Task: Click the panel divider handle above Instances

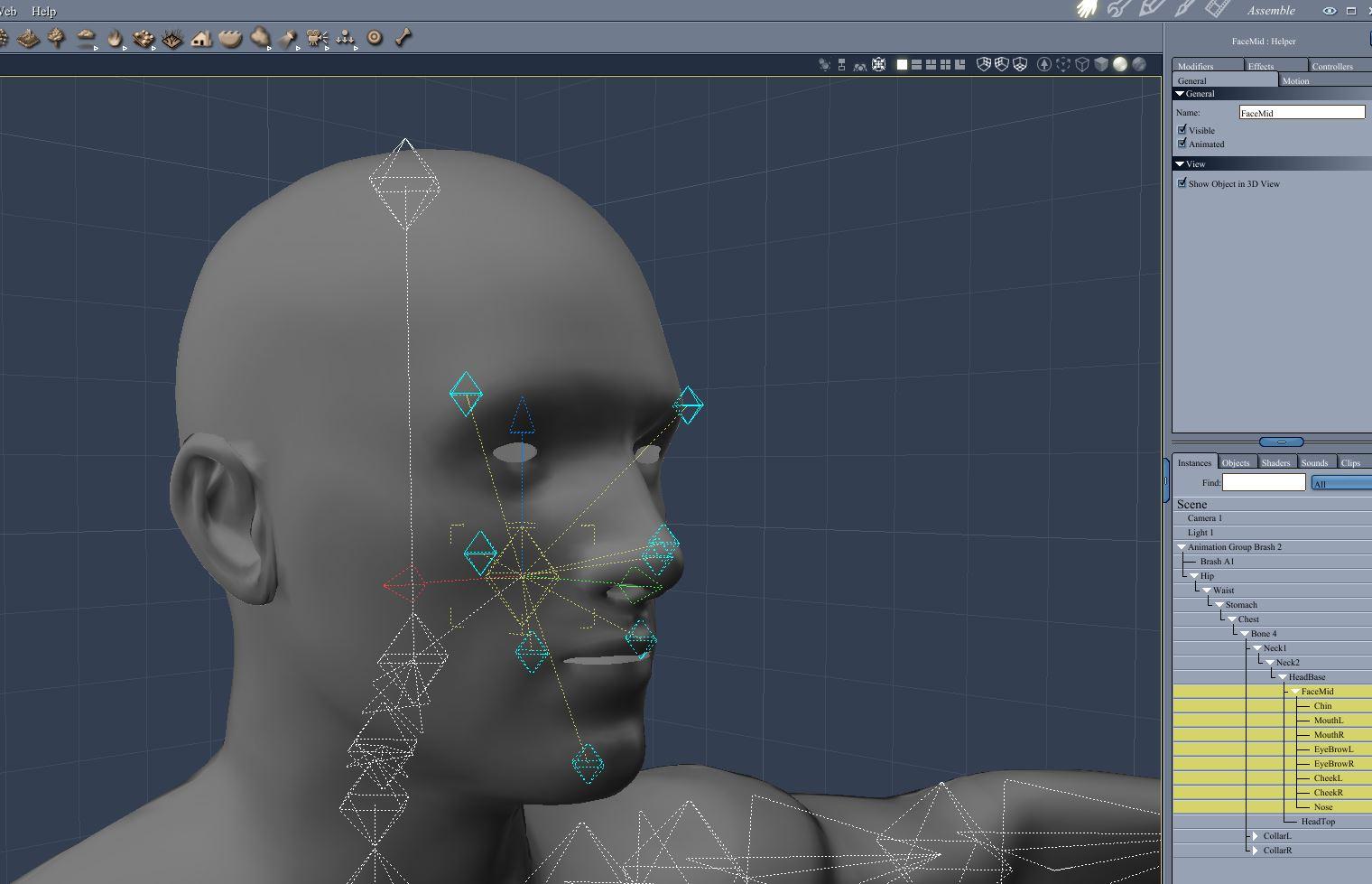Action: point(1281,442)
